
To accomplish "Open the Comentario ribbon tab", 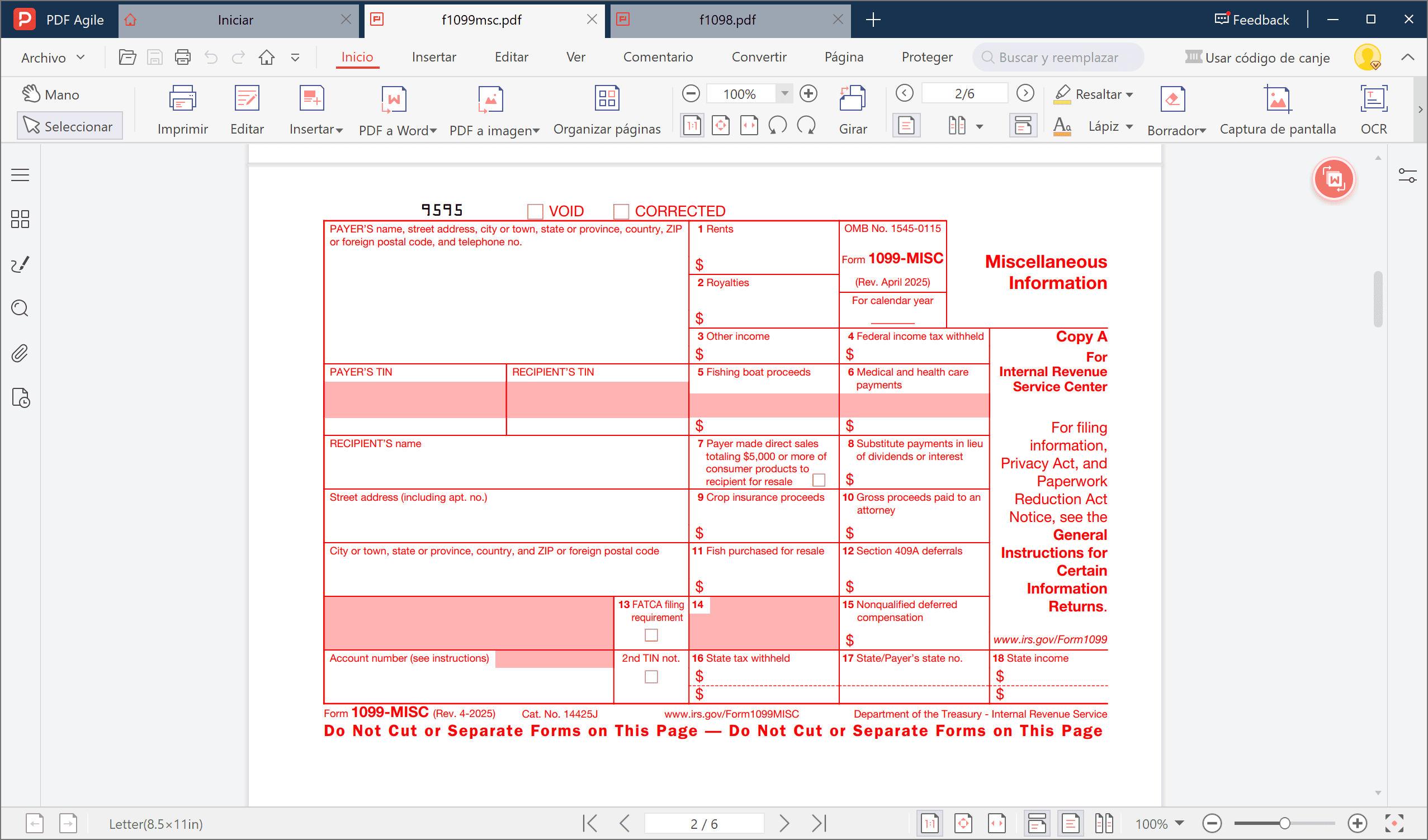I will 658,57.
